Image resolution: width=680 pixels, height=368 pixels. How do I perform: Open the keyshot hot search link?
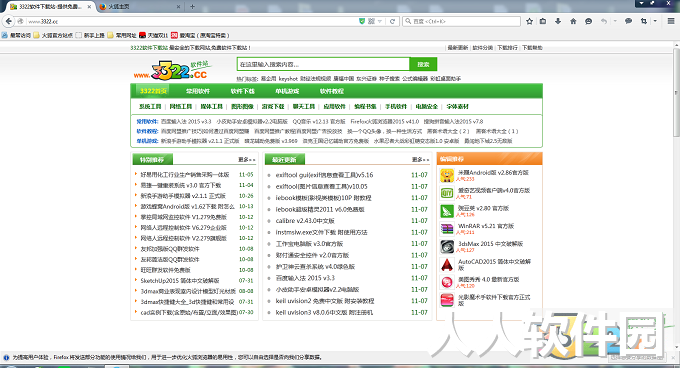pos(288,79)
